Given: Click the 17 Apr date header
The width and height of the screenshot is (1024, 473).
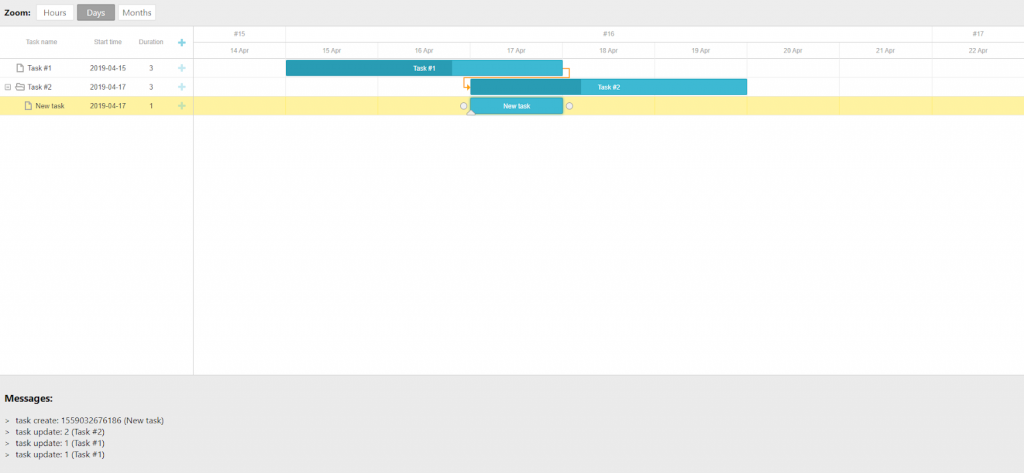Looking at the screenshot, I should [517, 50].
